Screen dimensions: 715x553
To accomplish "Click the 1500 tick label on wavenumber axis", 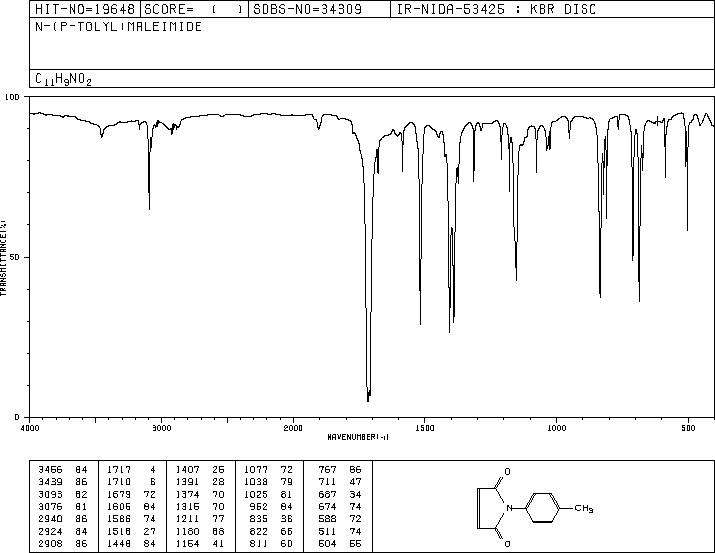I will (x=425, y=428).
